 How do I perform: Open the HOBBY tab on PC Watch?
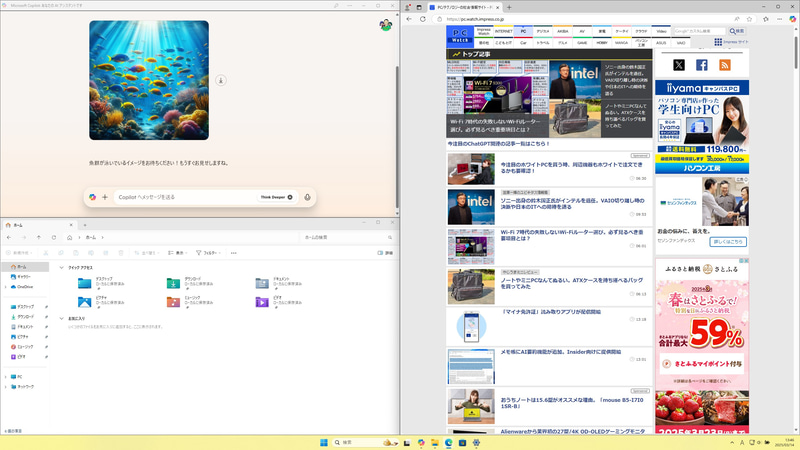coord(602,43)
